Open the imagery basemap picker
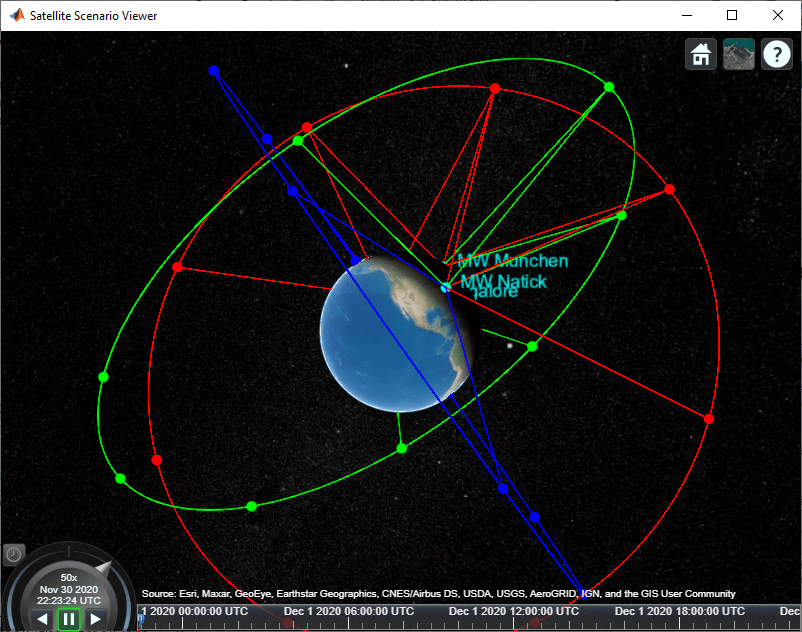Viewport: 802px width, 632px height. pyautogui.click(x=739, y=54)
